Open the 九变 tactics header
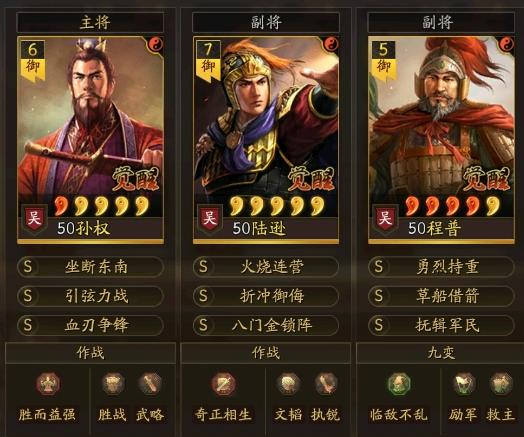 (441, 353)
